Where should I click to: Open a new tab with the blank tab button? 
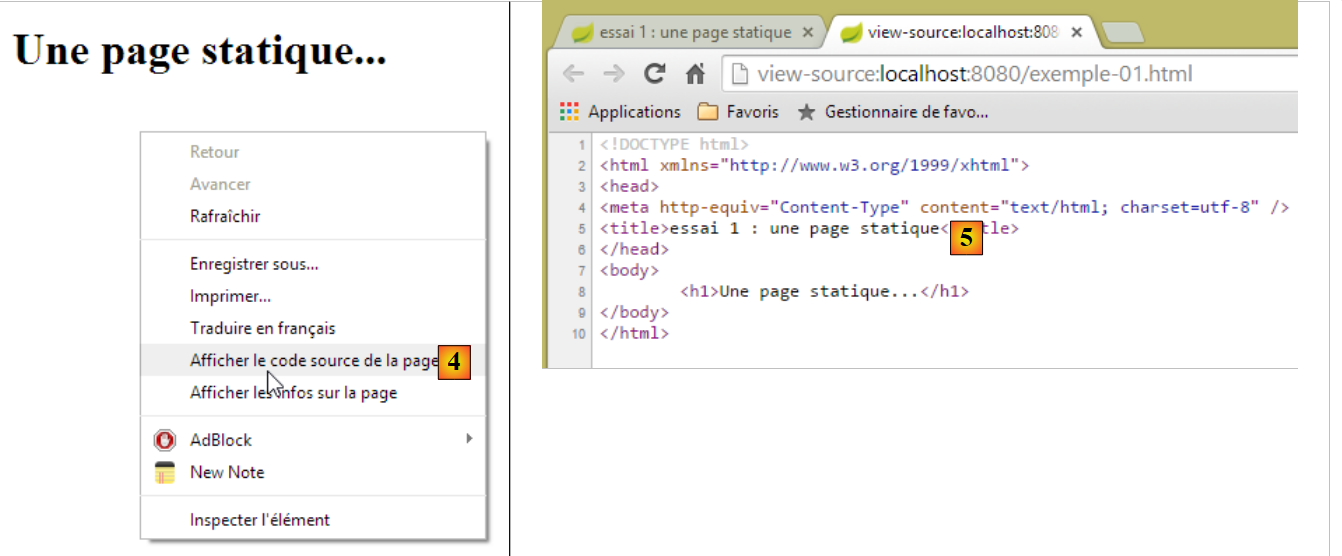tap(1123, 33)
